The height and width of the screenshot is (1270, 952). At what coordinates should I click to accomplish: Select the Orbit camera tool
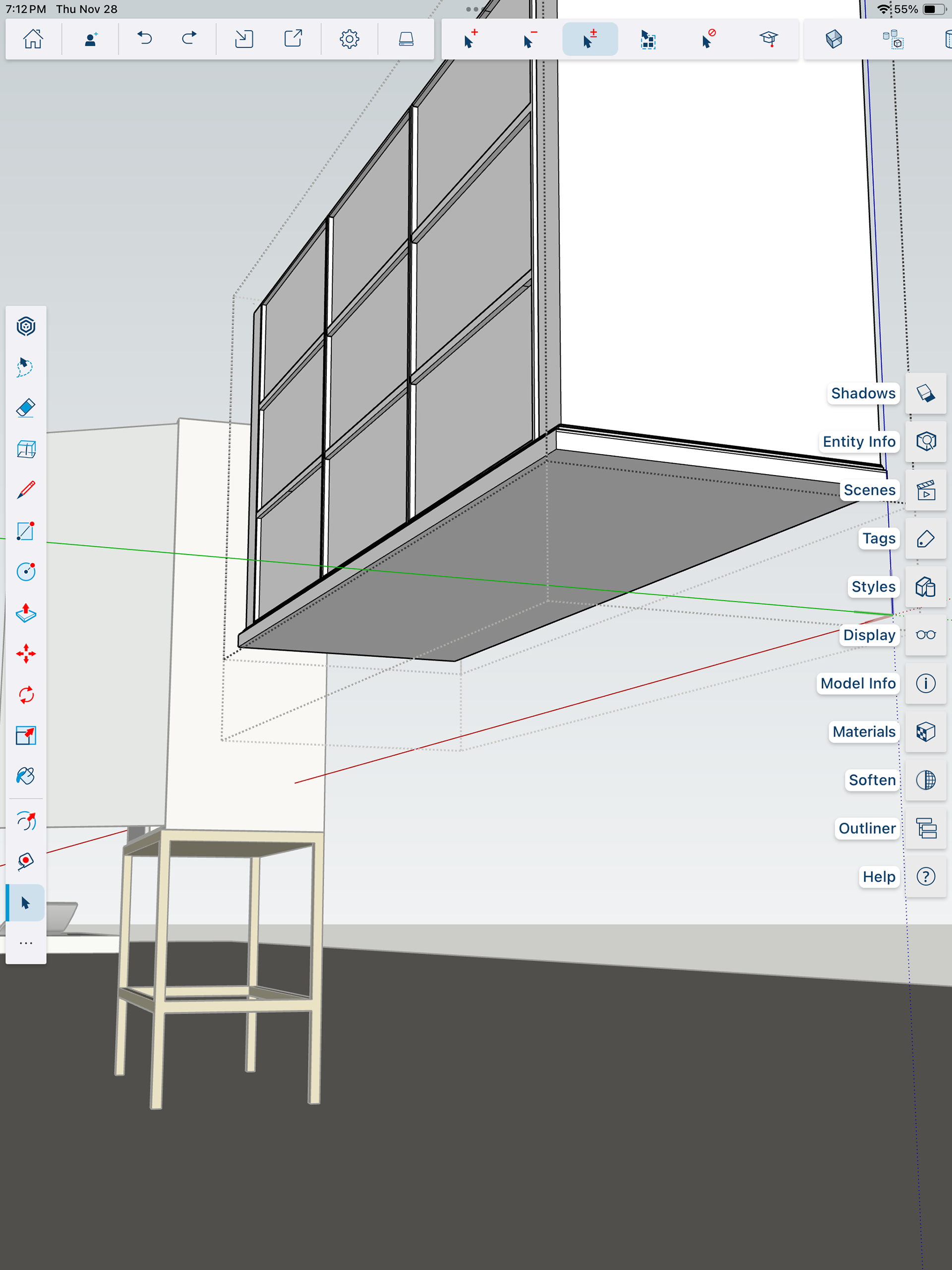pyautogui.click(x=26, y=822)
